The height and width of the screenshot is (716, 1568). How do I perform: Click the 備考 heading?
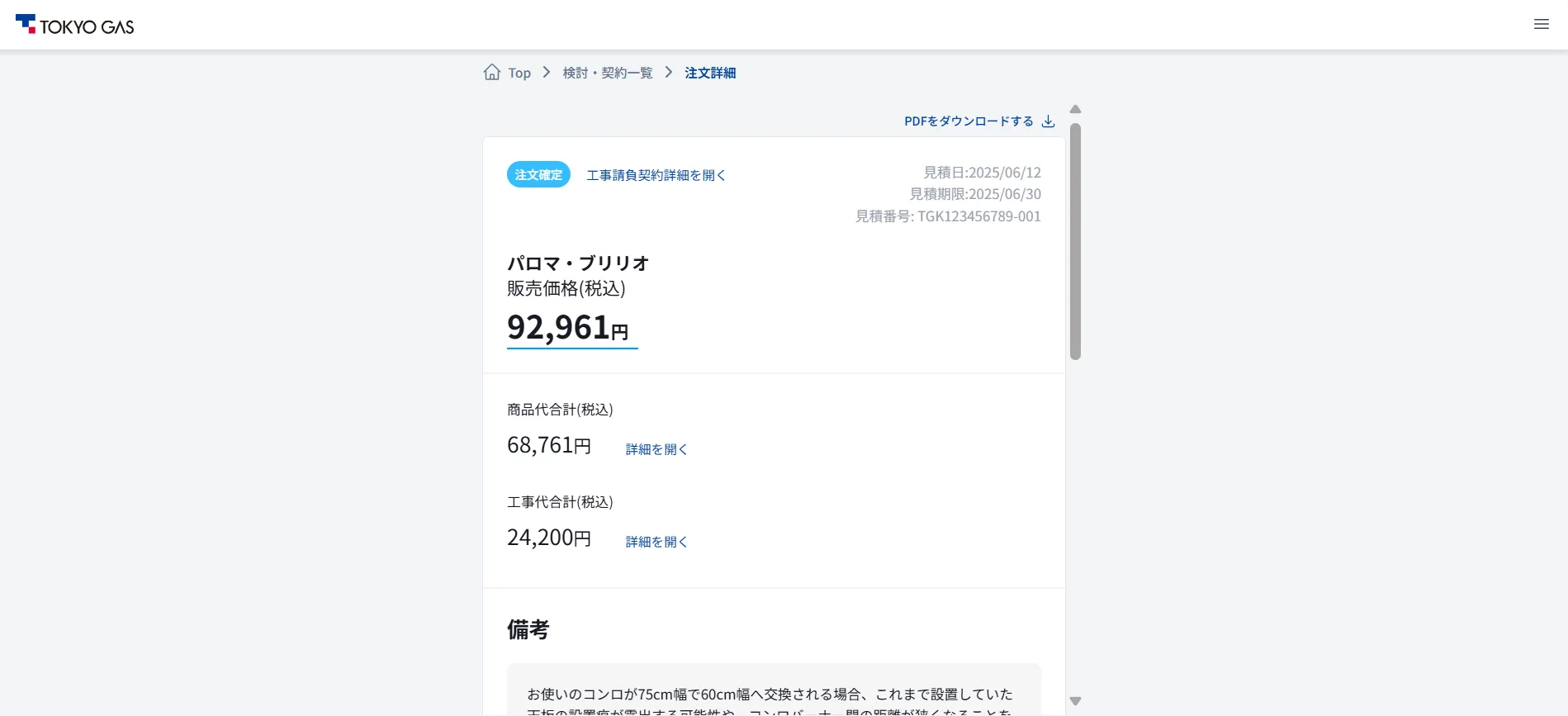click(528, 630)
